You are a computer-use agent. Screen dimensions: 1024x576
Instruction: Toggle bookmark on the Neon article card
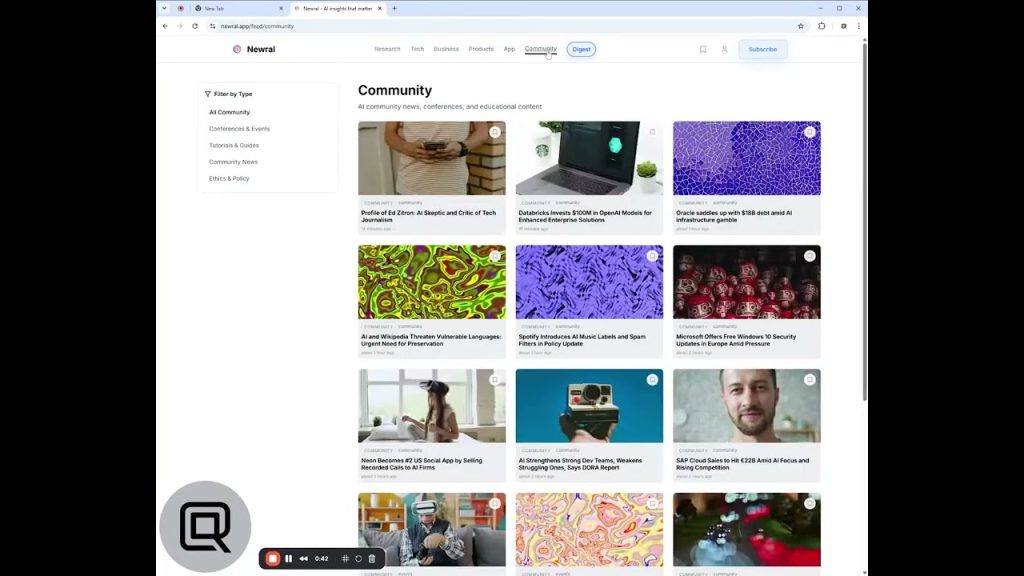495,380
